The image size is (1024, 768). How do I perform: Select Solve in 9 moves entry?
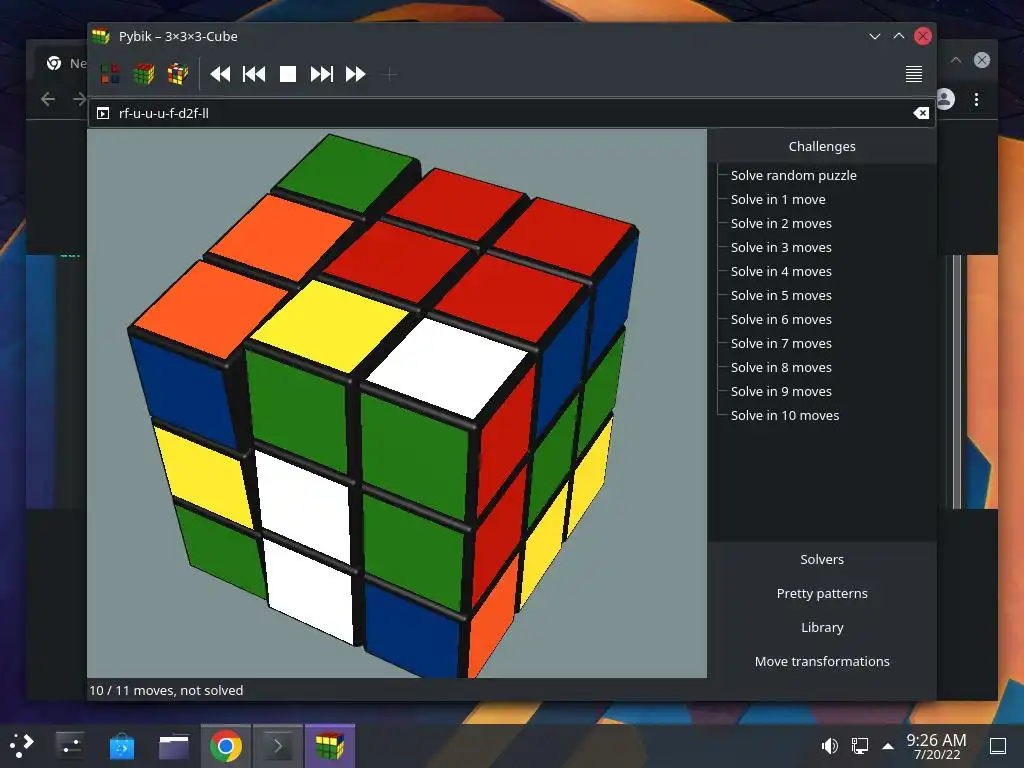pyautogui.click(x=781, y=391)
